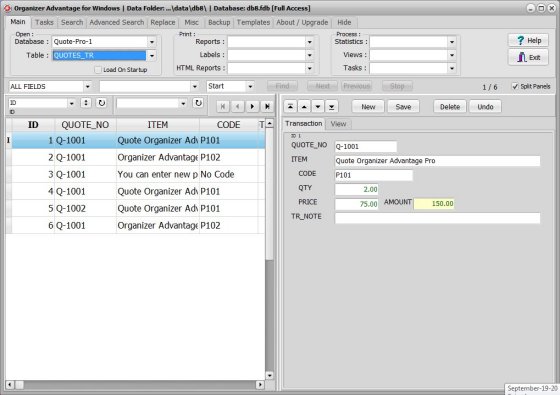Viewport: 560px width, 395px height.
Task: Open the Table dropdown showing QUOTES_TR
Action: click(152, 55)
